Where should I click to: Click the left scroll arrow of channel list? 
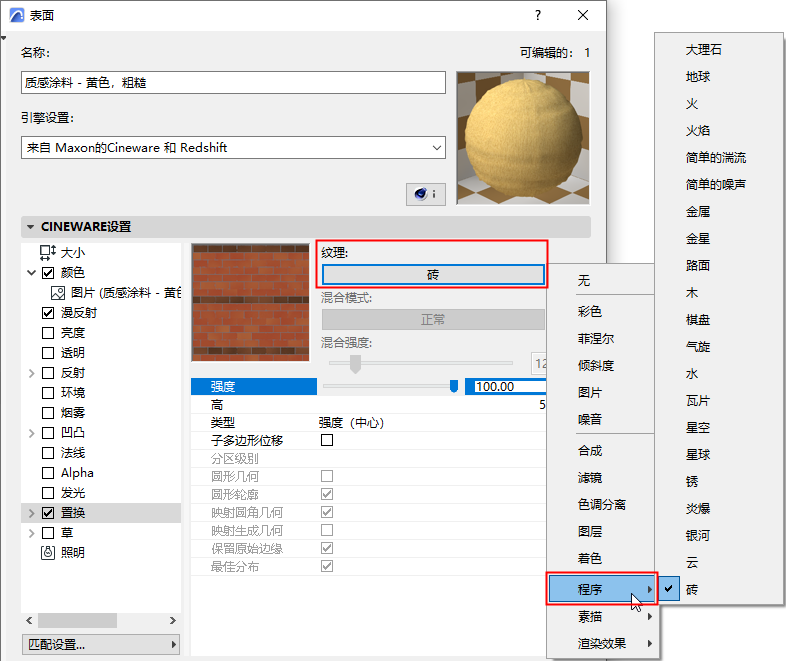point(29,620)
